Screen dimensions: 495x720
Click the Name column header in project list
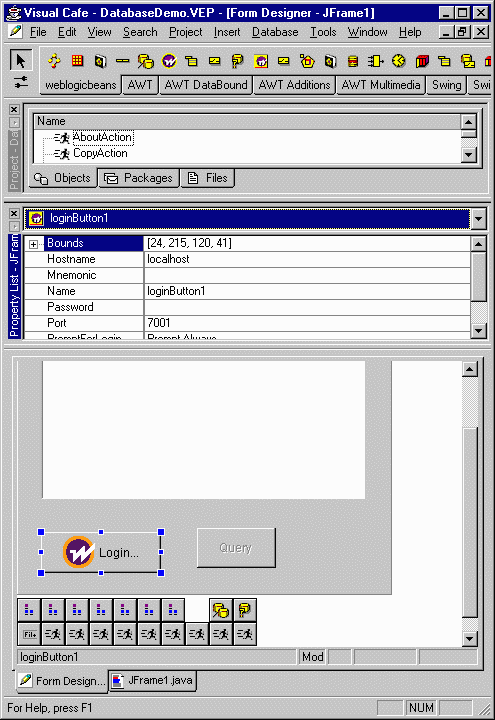pyautogui.click(x=247, y=121)
